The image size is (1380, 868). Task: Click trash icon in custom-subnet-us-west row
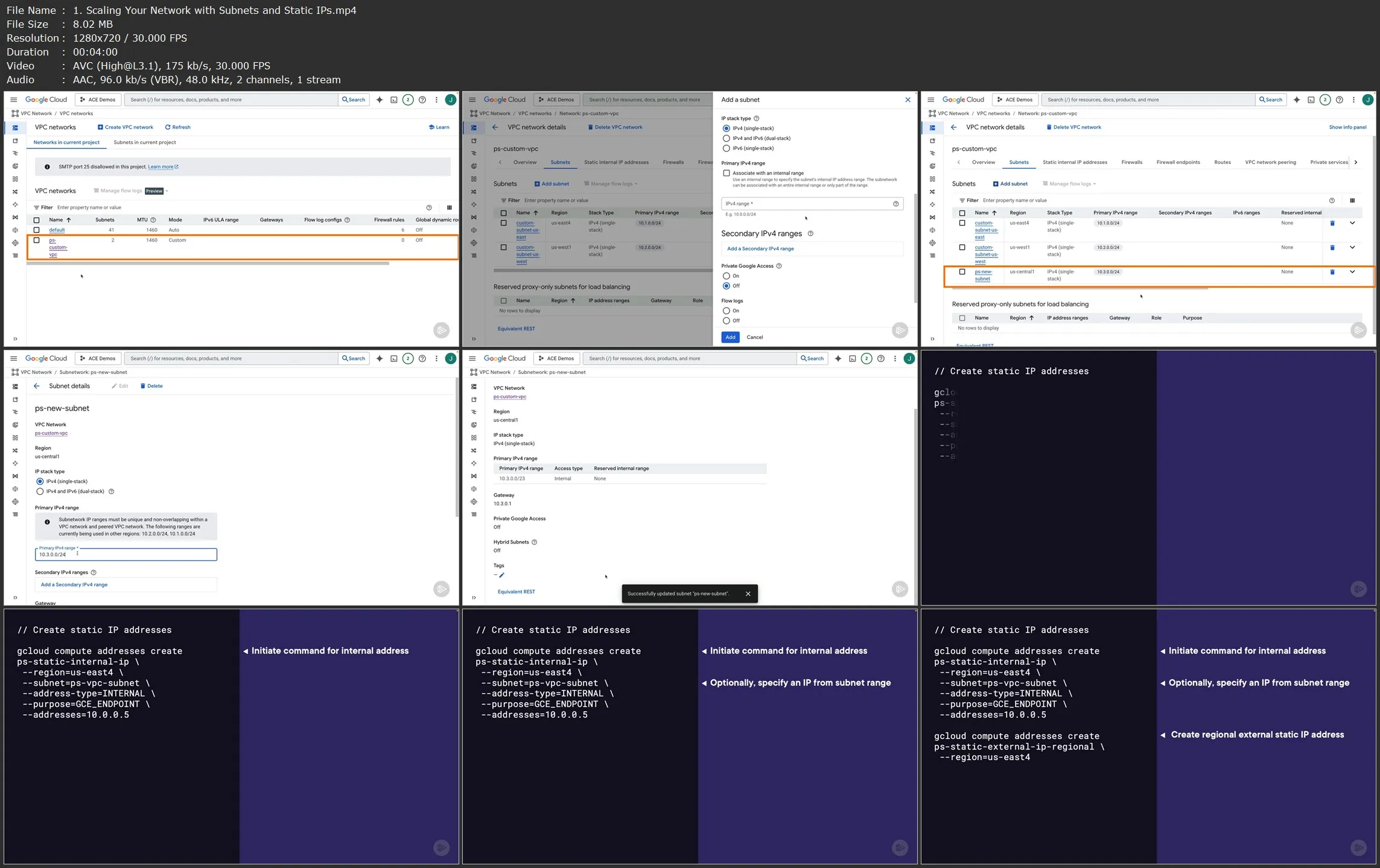[x=1332, y=248]
